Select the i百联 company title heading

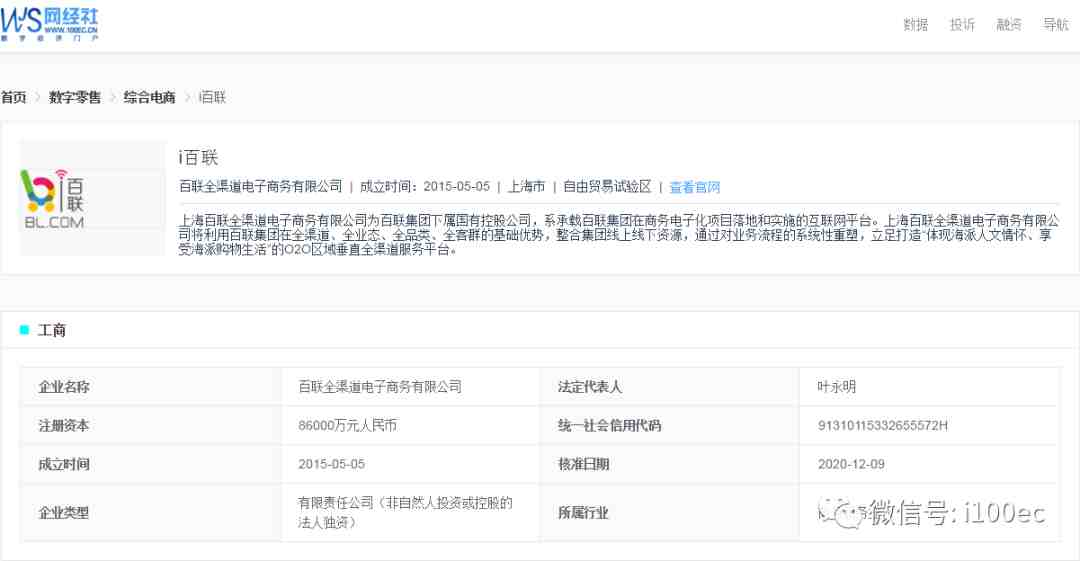coord(198,158)
